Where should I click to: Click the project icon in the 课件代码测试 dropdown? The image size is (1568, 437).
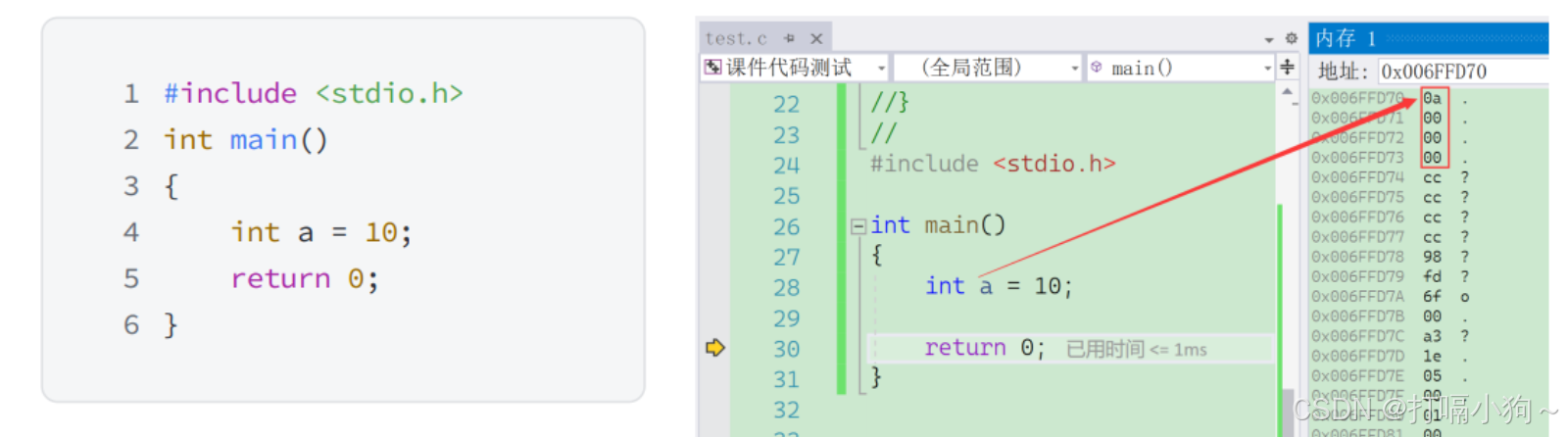[x=713, y=68]
